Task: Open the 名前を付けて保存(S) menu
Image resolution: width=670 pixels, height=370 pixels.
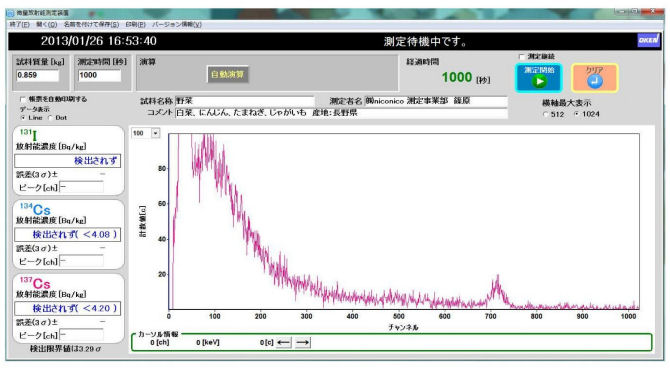Action: (91, 24)
